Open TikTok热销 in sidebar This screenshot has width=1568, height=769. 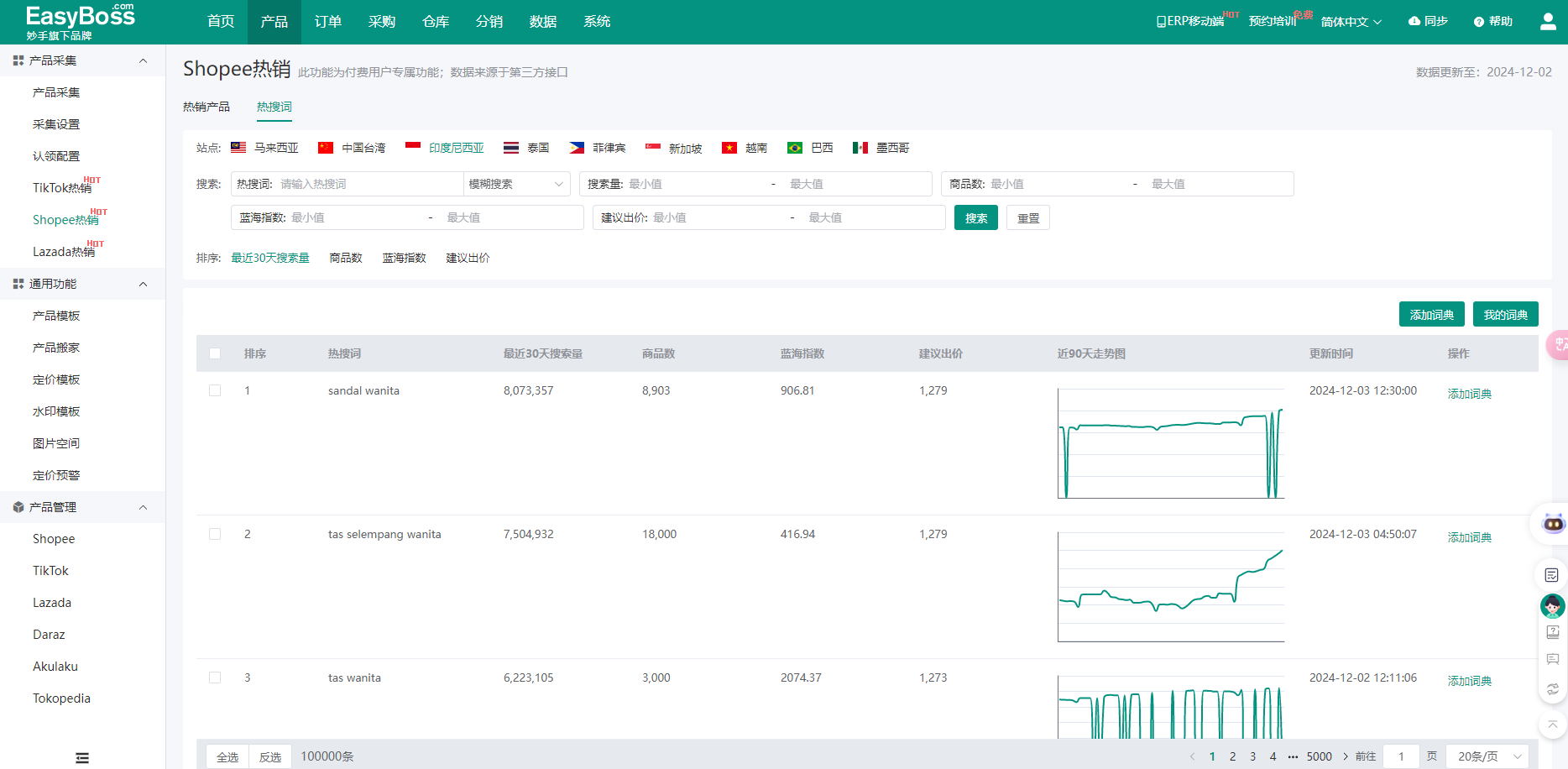[62, 187]
